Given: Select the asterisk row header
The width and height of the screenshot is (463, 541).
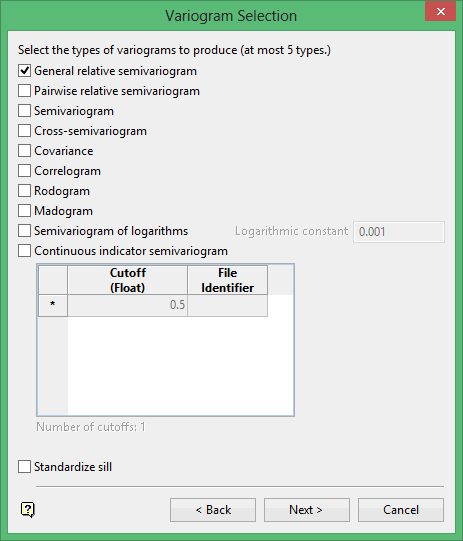Looking at the screenshot, I should tap(53, 305).
